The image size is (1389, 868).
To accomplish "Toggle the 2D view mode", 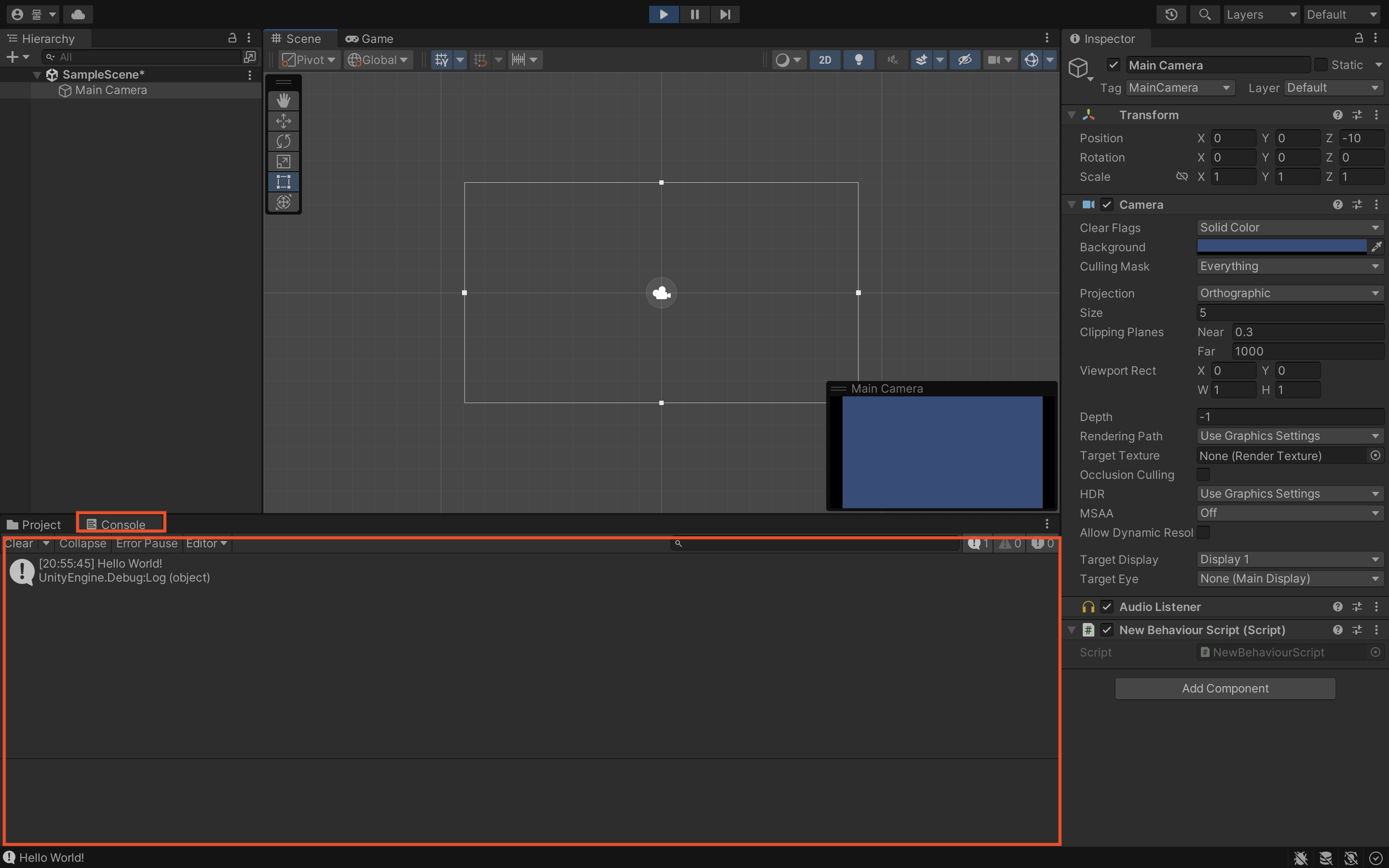I will (825, 60).
